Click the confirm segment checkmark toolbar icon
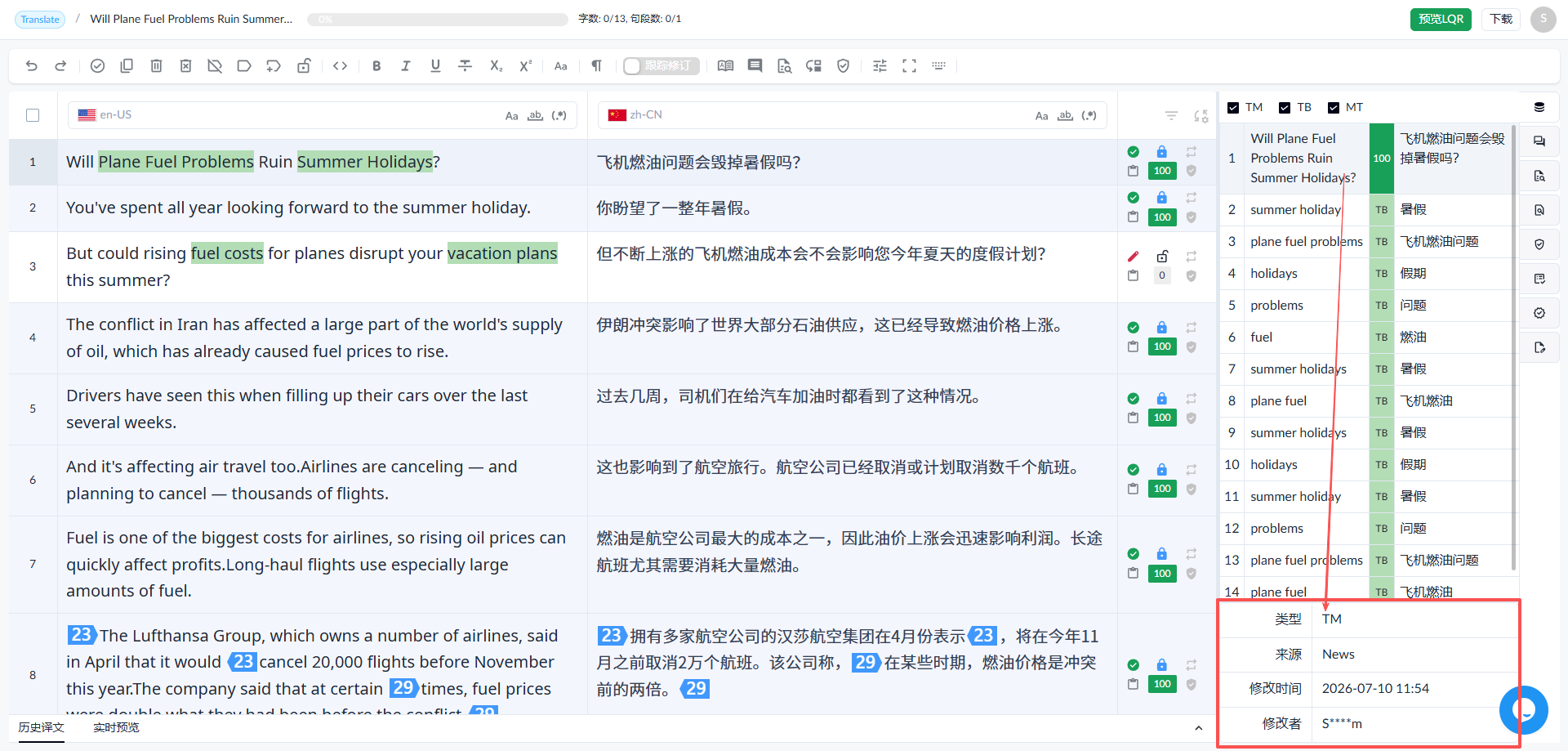The image size is (1568, 751). 97,66
